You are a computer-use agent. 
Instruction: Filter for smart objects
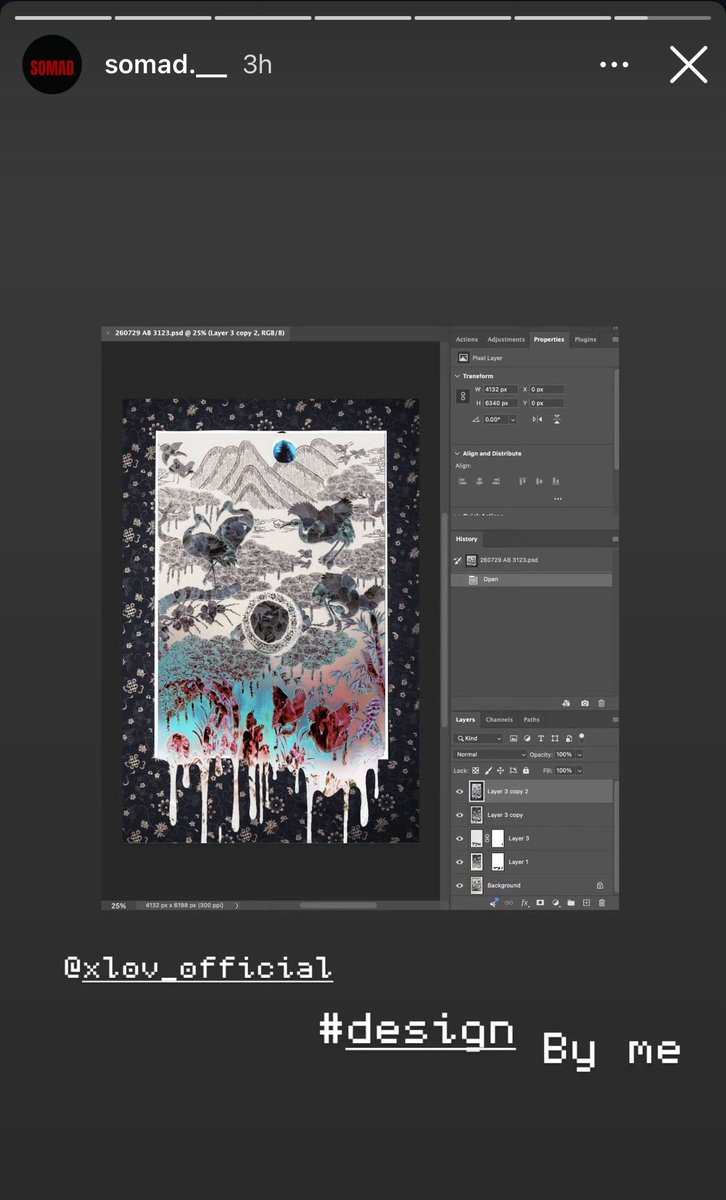(x=569, y=738)
